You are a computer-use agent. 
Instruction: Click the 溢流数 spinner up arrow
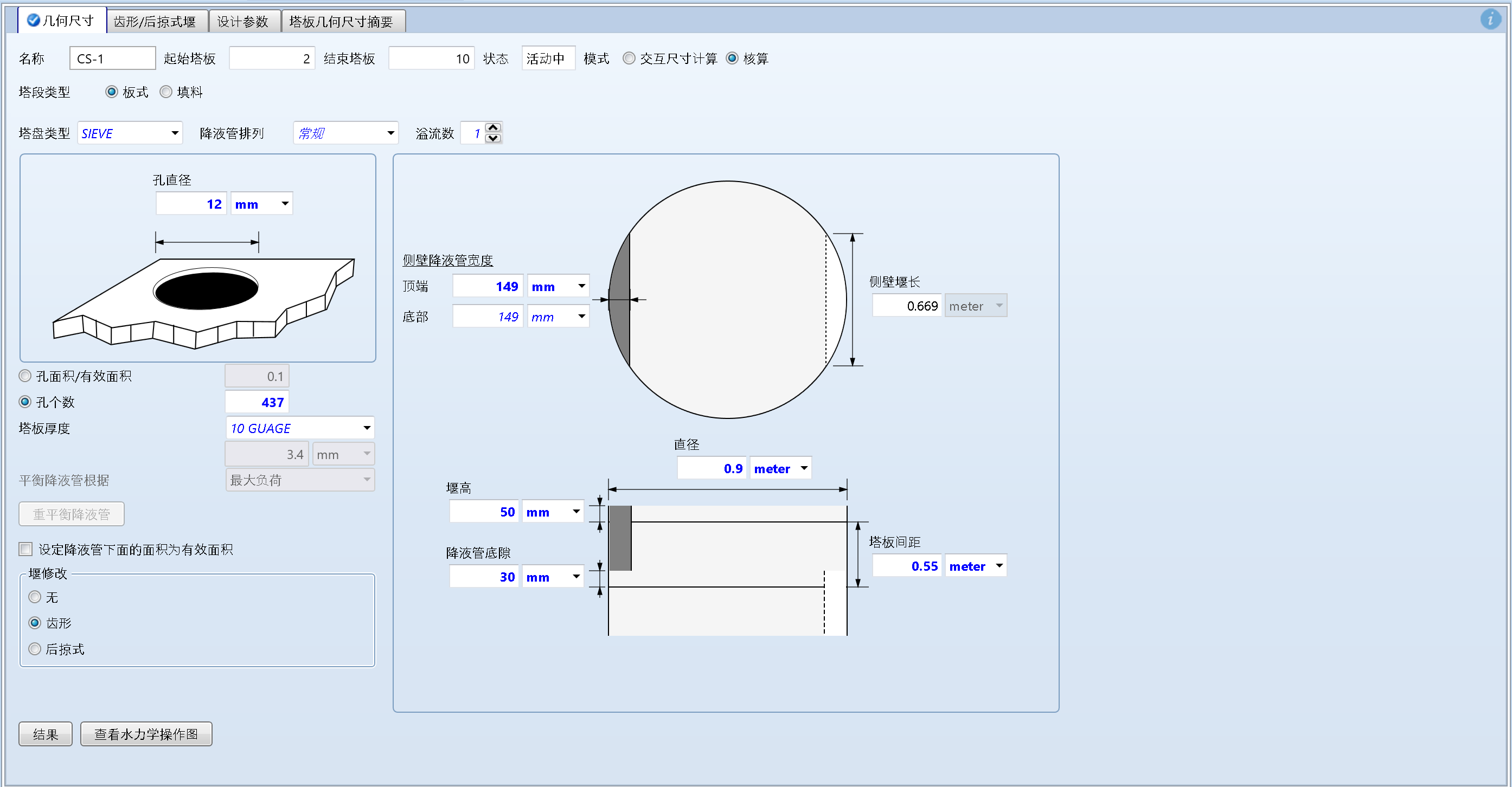point(493,127)
